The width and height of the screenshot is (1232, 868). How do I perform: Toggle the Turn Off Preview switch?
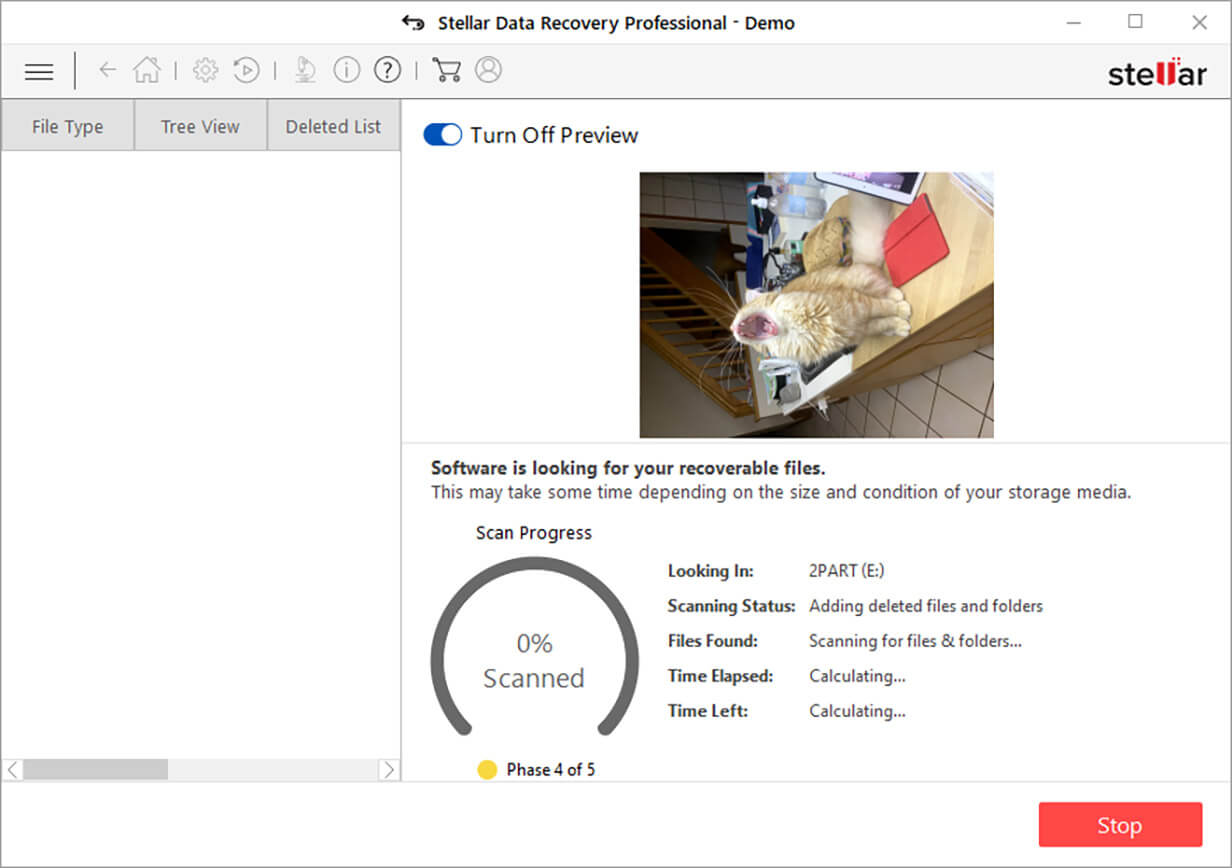click(x=442, y=135)
